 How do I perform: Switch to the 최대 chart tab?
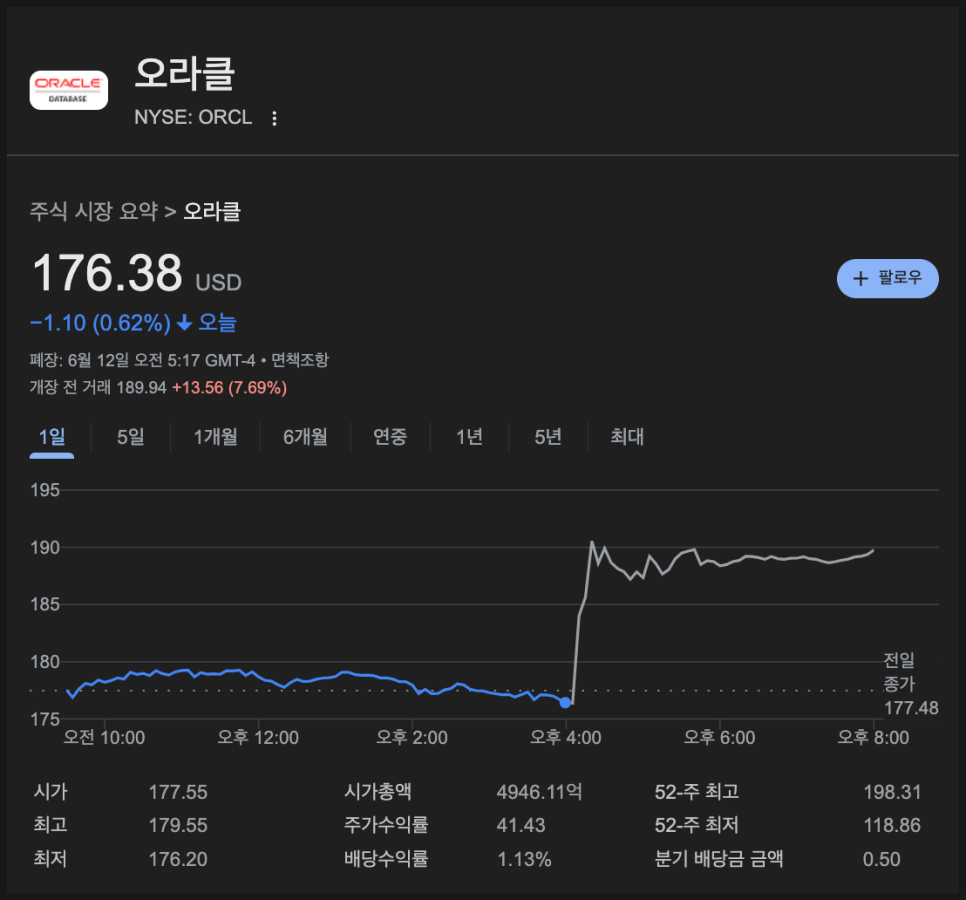click(x=627, y=437)
